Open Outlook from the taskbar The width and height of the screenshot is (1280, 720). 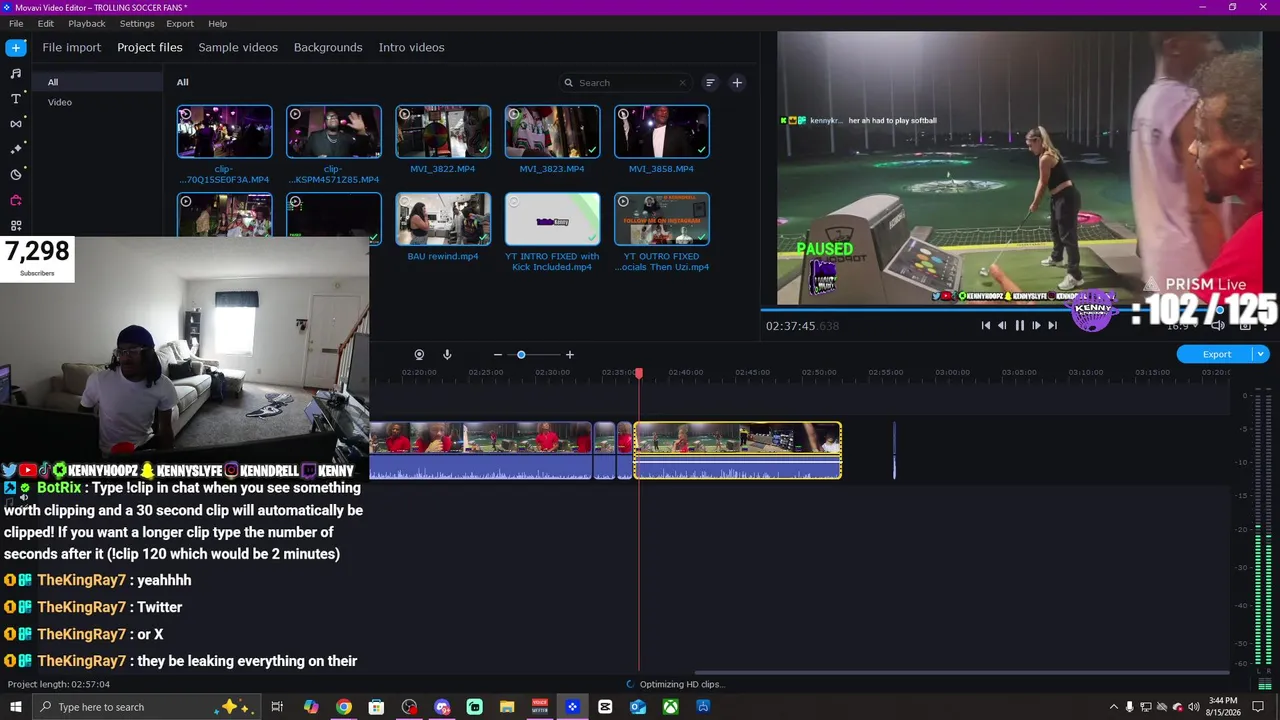(x=638, y=707)
